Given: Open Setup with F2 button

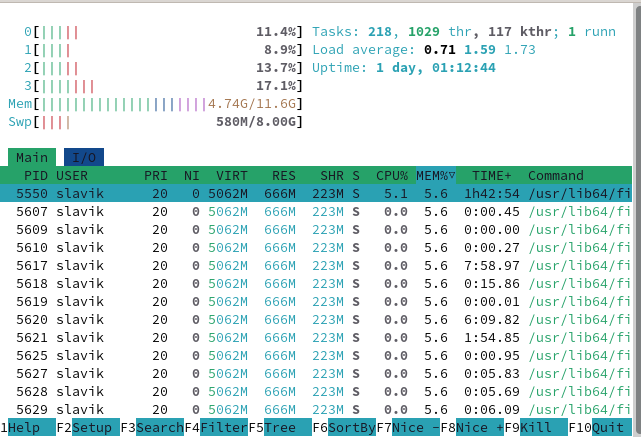Looking at the screenshot, I should pyautogui.click(x=88, y=428).
